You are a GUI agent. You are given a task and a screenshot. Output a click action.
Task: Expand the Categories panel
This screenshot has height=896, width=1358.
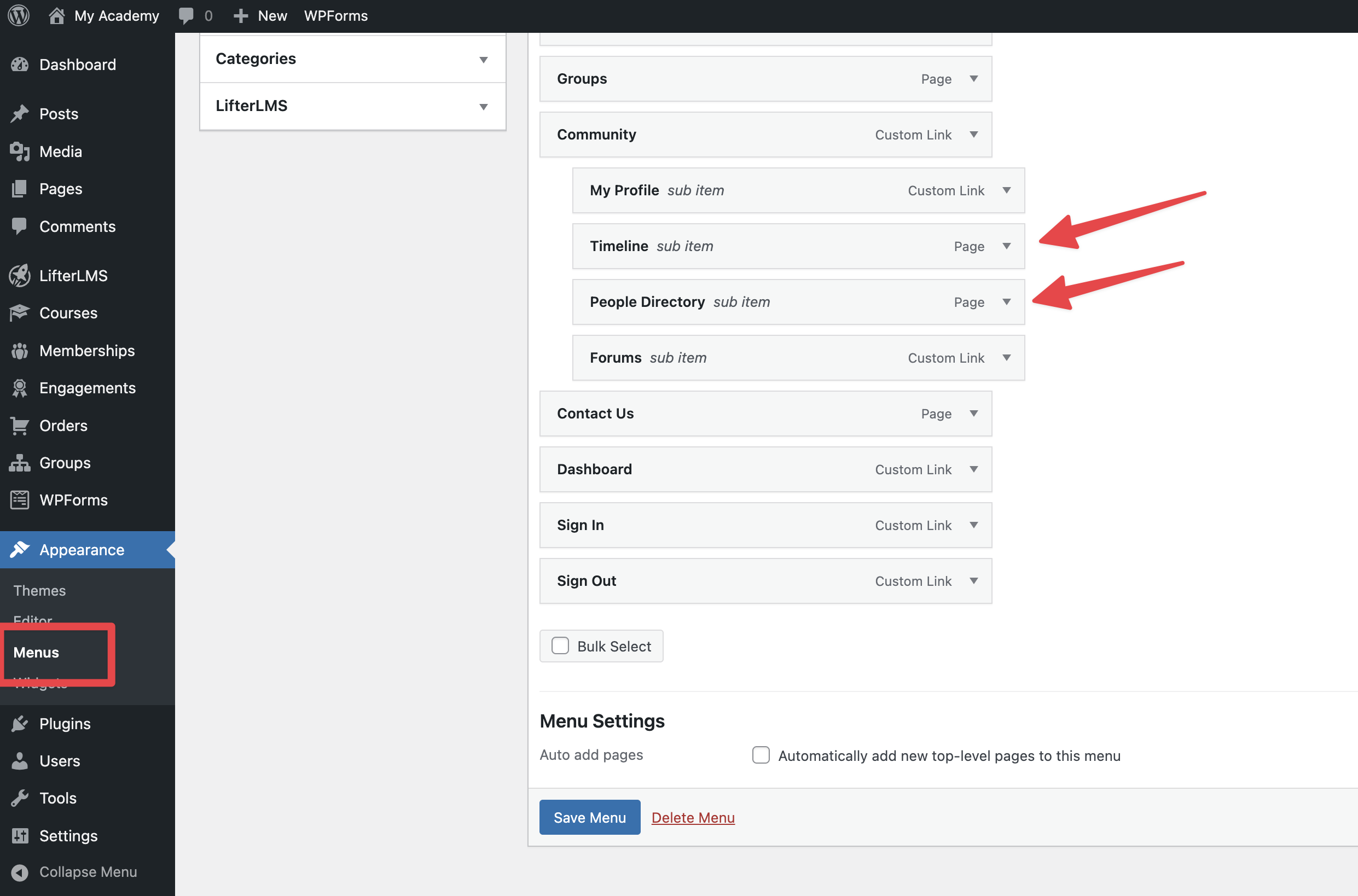[x=484, y=60]
